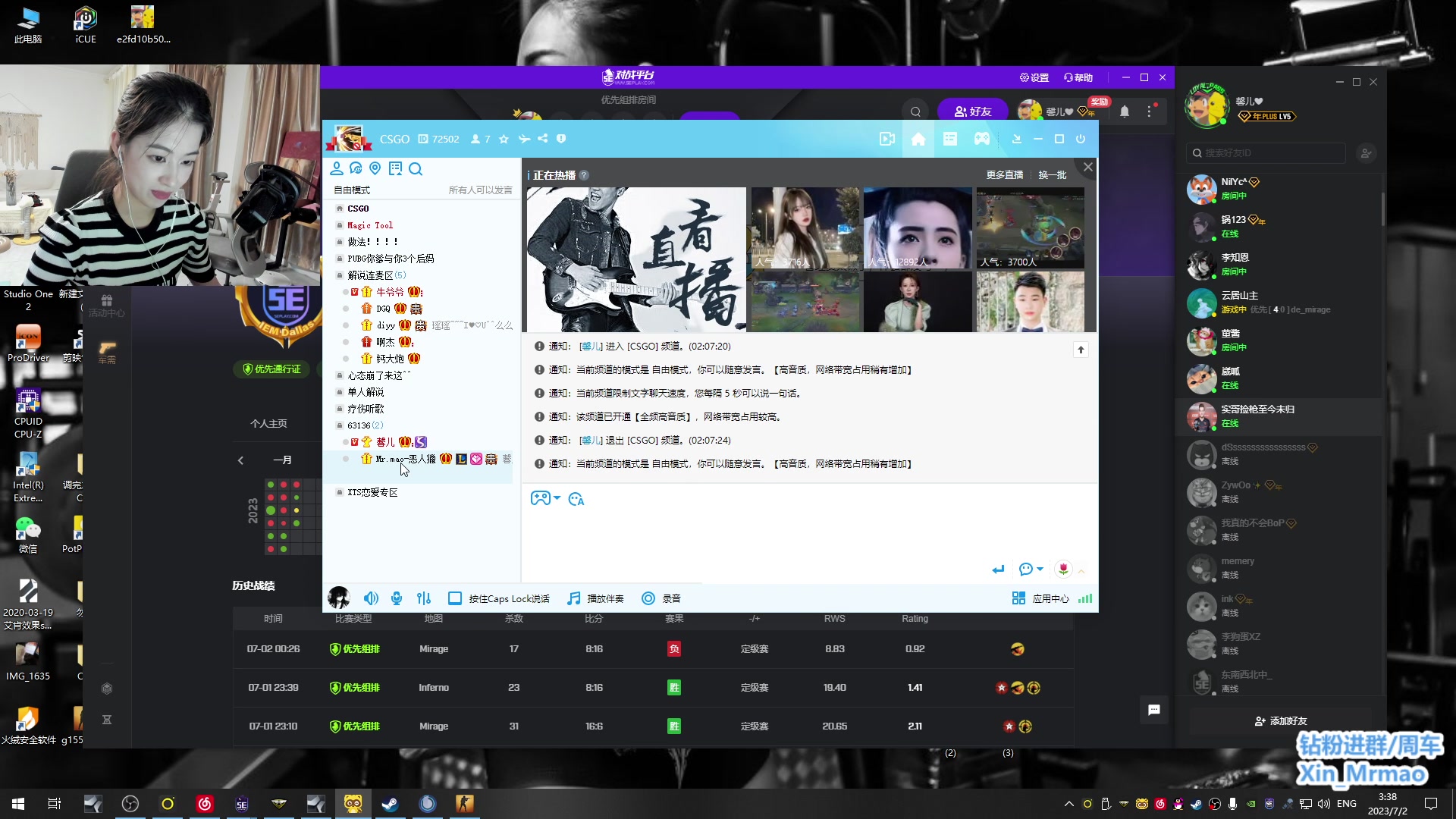Image resolution: width=1456 pixels, height=819 pixels.
Task: Show hidden system tray icons
Action: [1068, 804]
